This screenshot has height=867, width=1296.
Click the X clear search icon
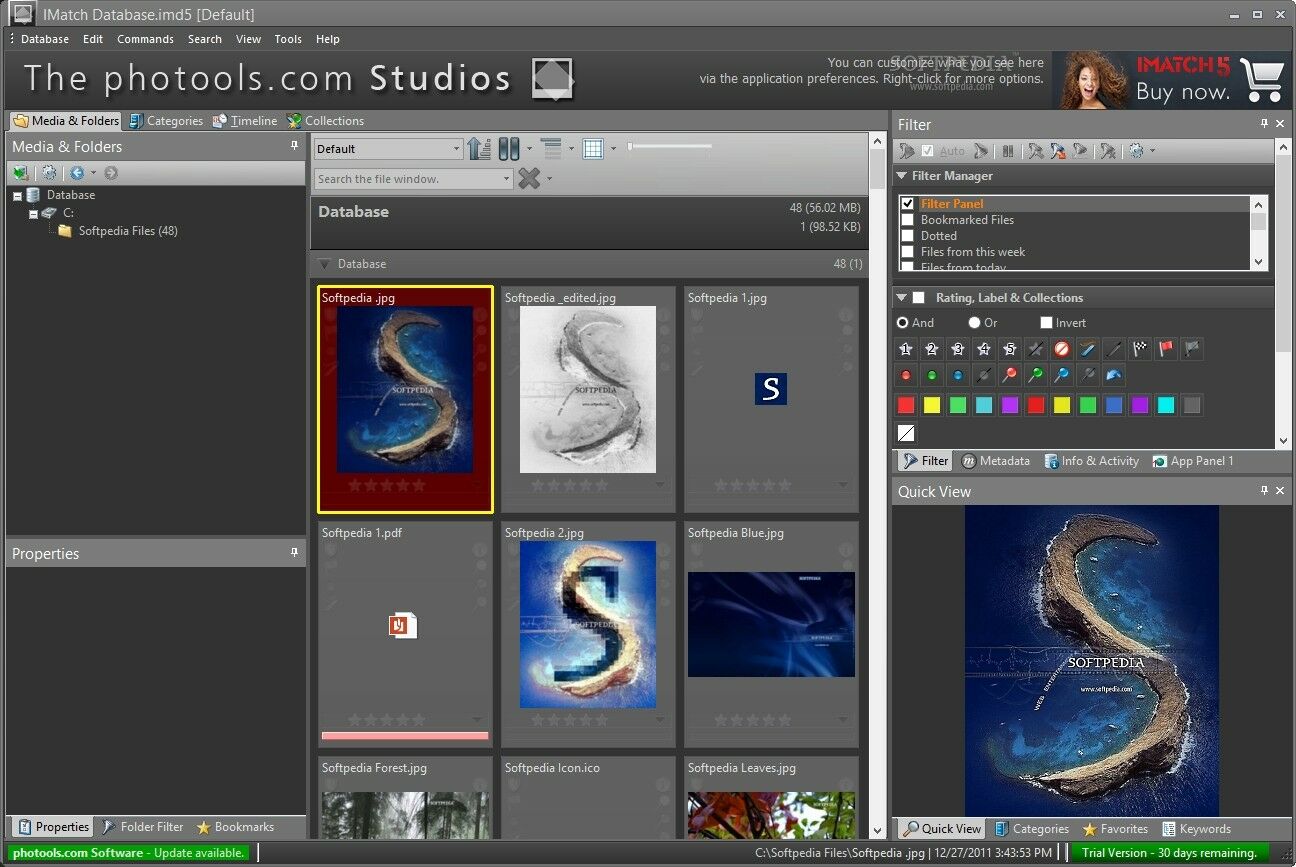pos(530,179)
